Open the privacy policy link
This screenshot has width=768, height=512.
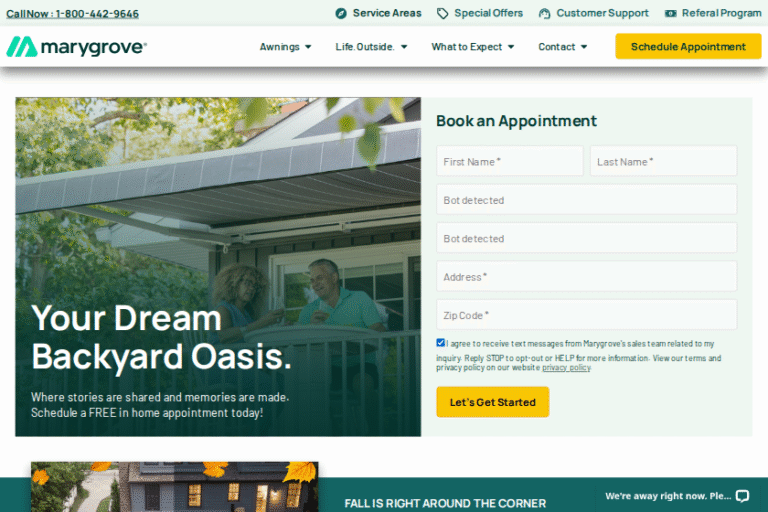coord(566,367)
